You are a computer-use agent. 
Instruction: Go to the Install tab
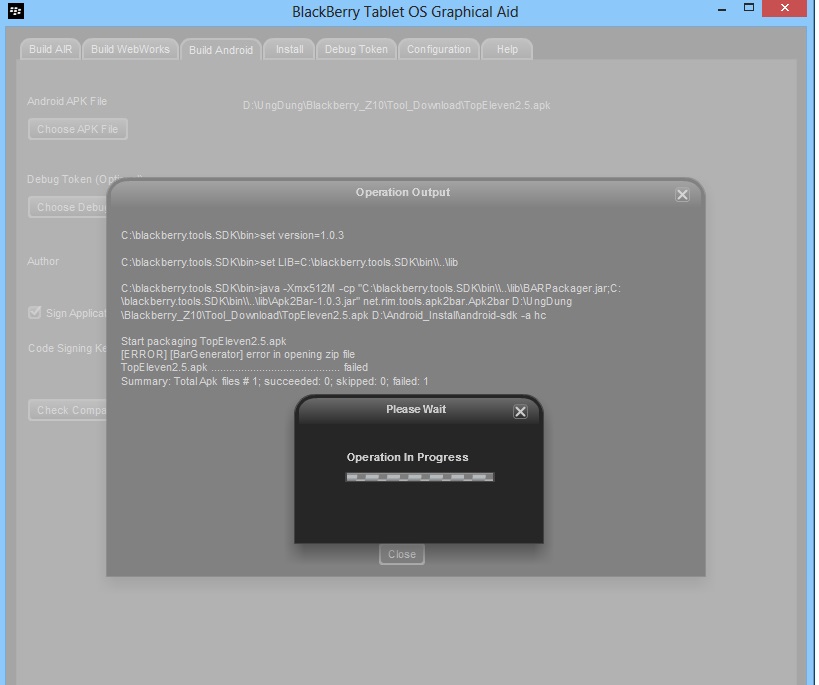(x=289, y=49)
